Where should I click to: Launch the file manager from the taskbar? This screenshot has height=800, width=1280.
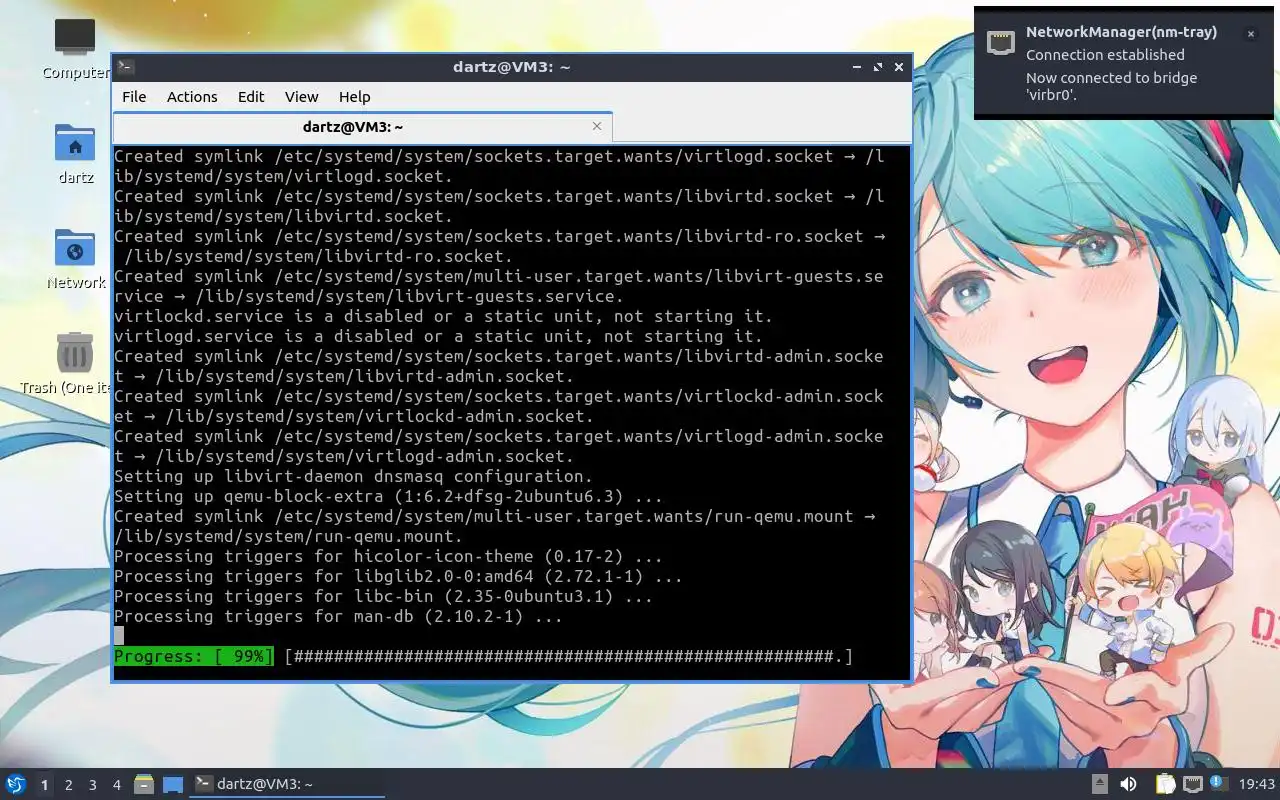tap(144, 784)
